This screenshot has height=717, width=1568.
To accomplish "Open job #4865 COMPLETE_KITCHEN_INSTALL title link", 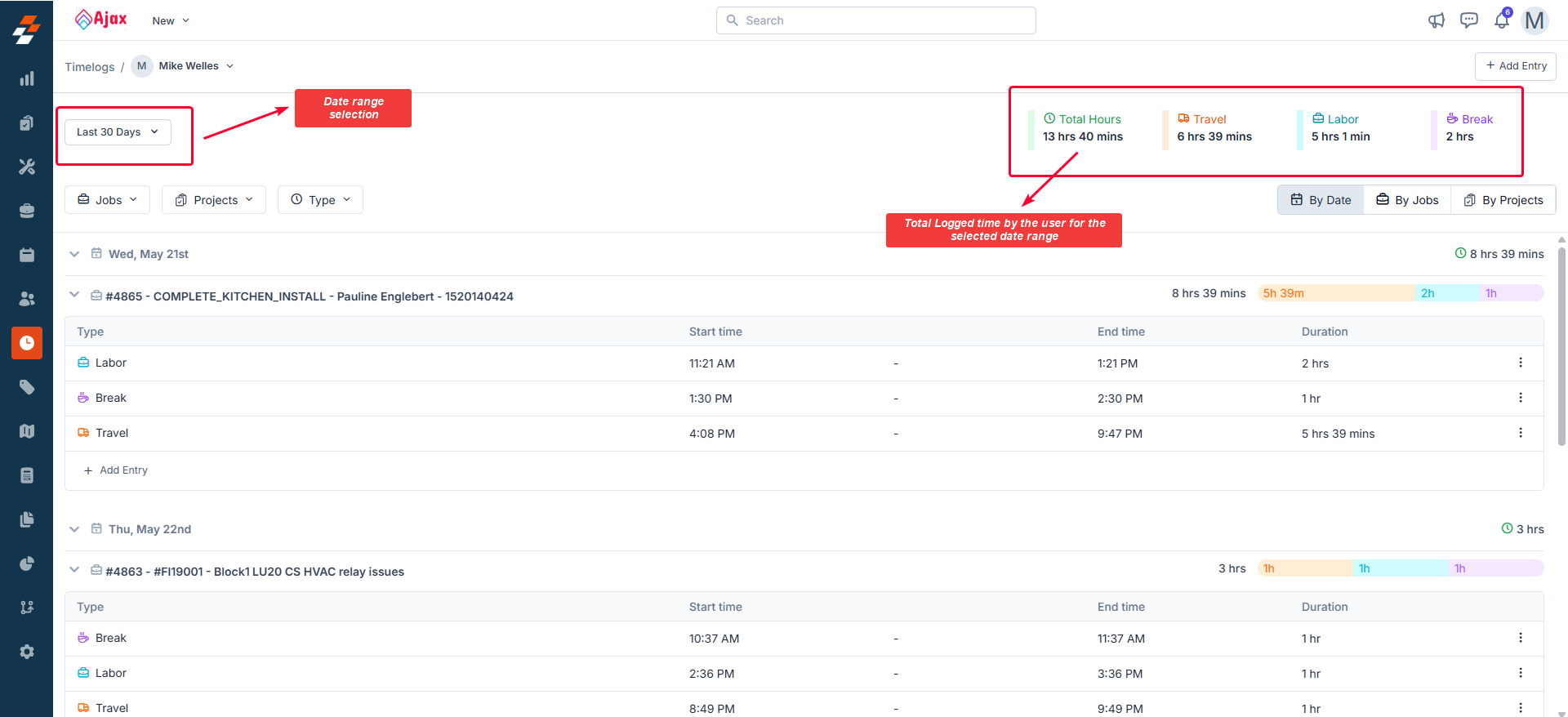I will coord(310,296).
